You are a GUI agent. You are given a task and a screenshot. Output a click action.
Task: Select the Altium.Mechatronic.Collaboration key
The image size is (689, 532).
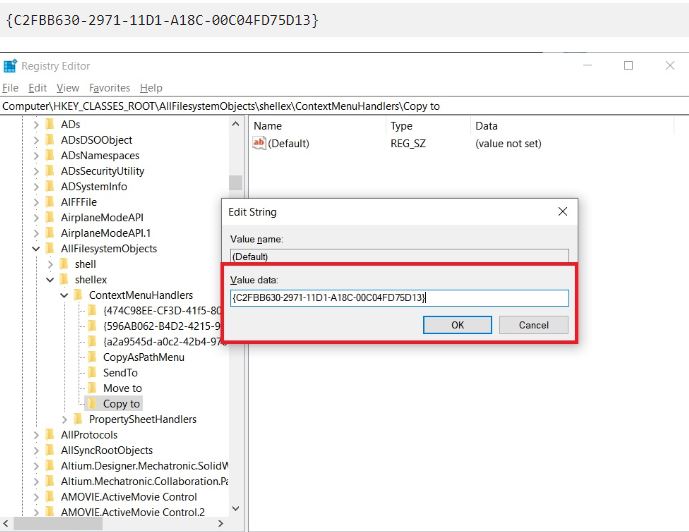(x=145, y=481)
